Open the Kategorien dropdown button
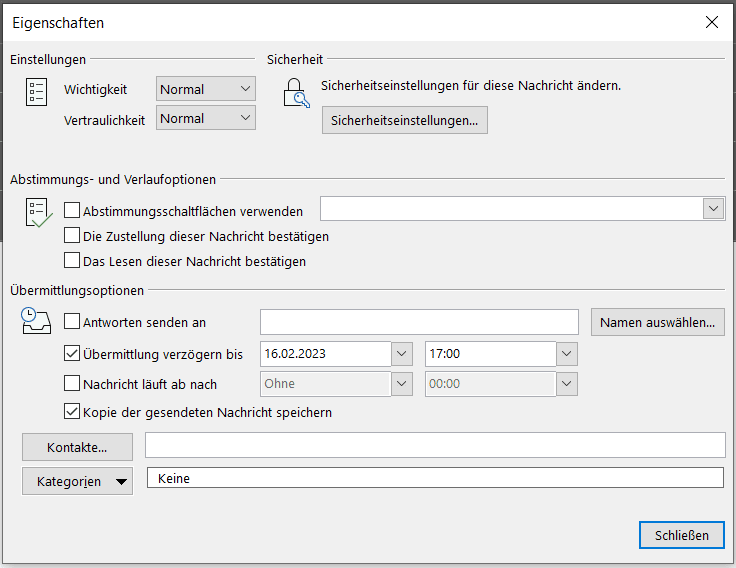736x568 pixels. pos(79,481)
